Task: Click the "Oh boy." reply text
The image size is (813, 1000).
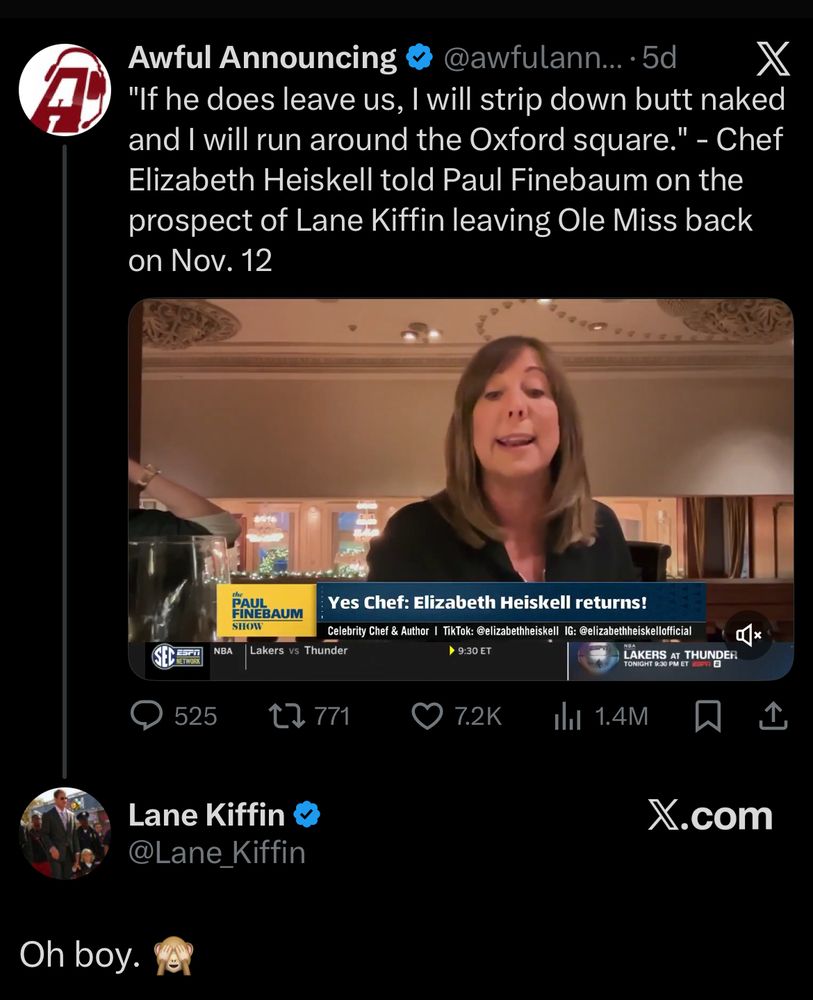Action: tap(80, 954)
